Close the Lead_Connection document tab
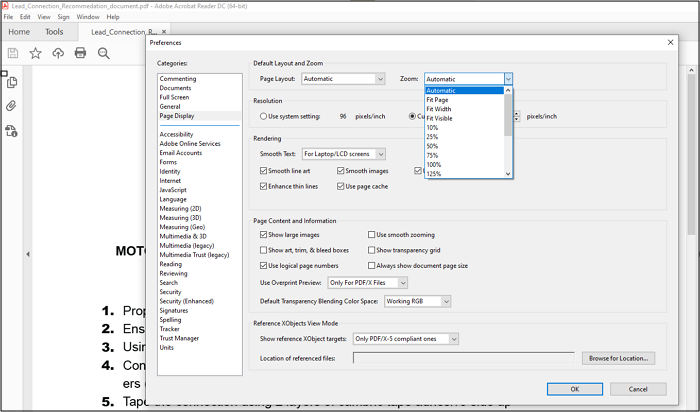 (x=164, y=32)
